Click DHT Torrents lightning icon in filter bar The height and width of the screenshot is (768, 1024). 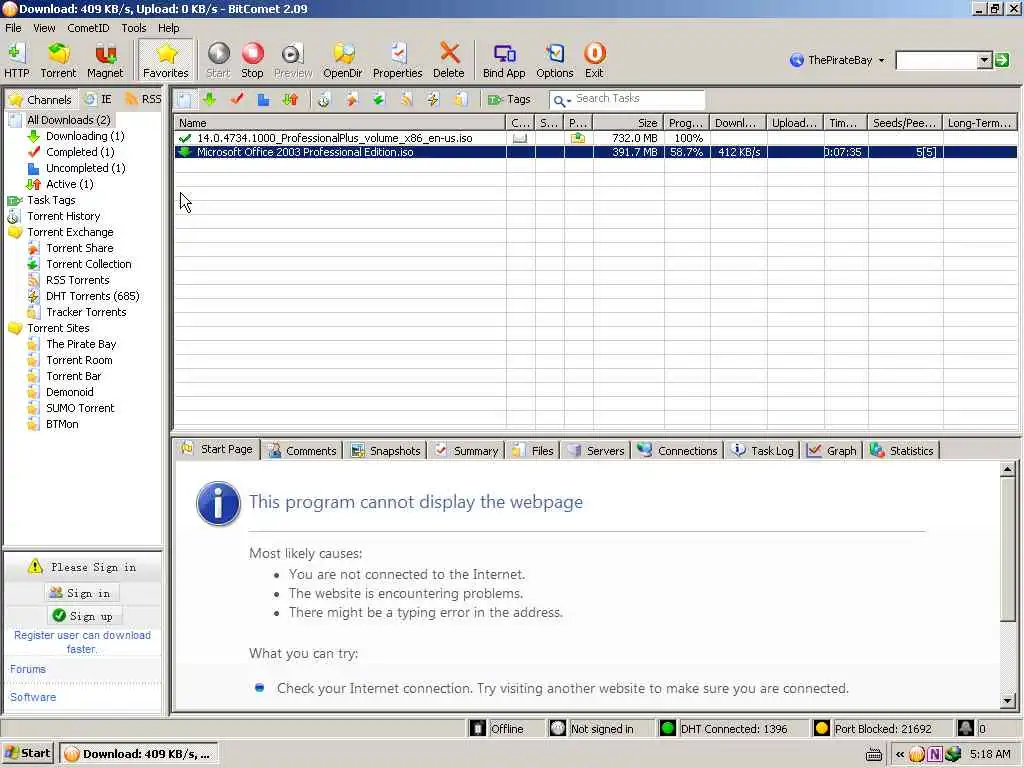click(x=433, y=99)
